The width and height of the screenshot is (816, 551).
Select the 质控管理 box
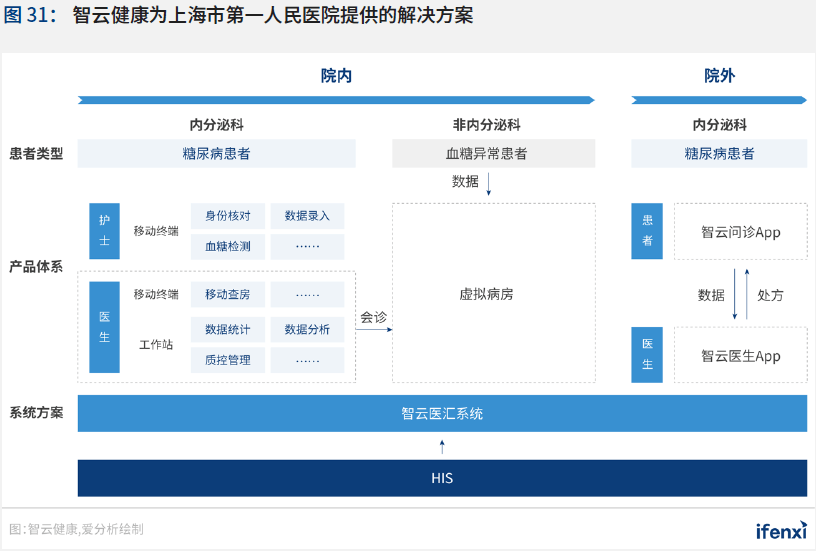tap(228, 360)
